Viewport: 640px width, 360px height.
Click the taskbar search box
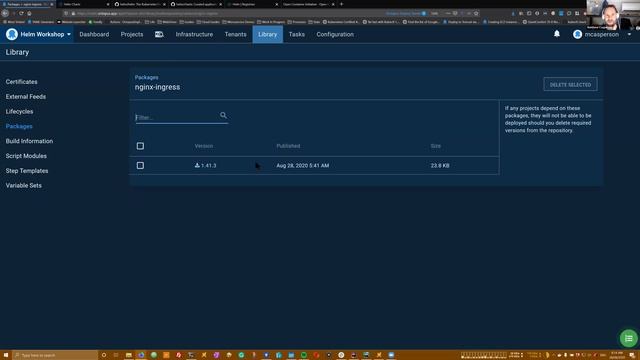click(55, 355)
